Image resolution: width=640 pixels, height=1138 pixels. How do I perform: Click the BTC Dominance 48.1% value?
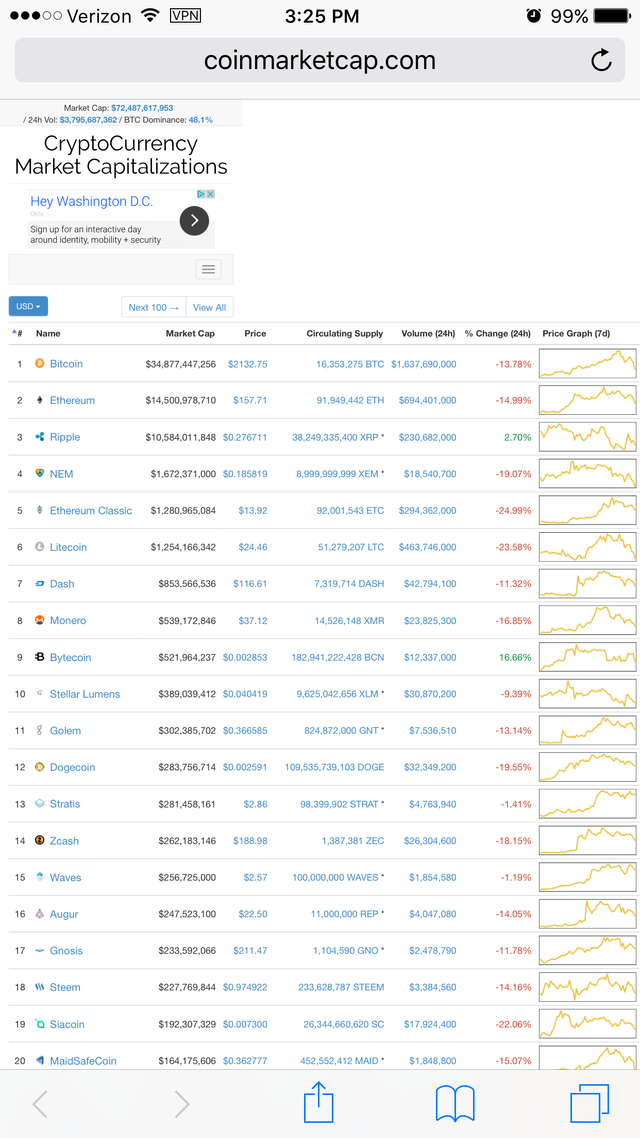[x=200, y=119]
